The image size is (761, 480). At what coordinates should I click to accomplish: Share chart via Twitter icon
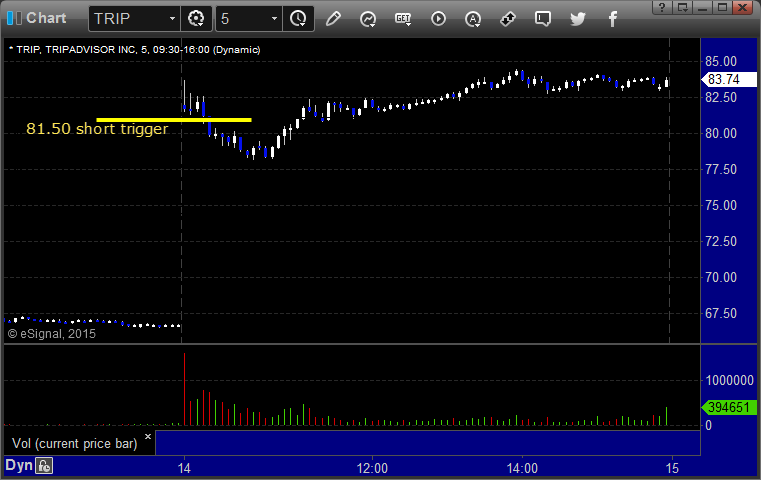578,19
